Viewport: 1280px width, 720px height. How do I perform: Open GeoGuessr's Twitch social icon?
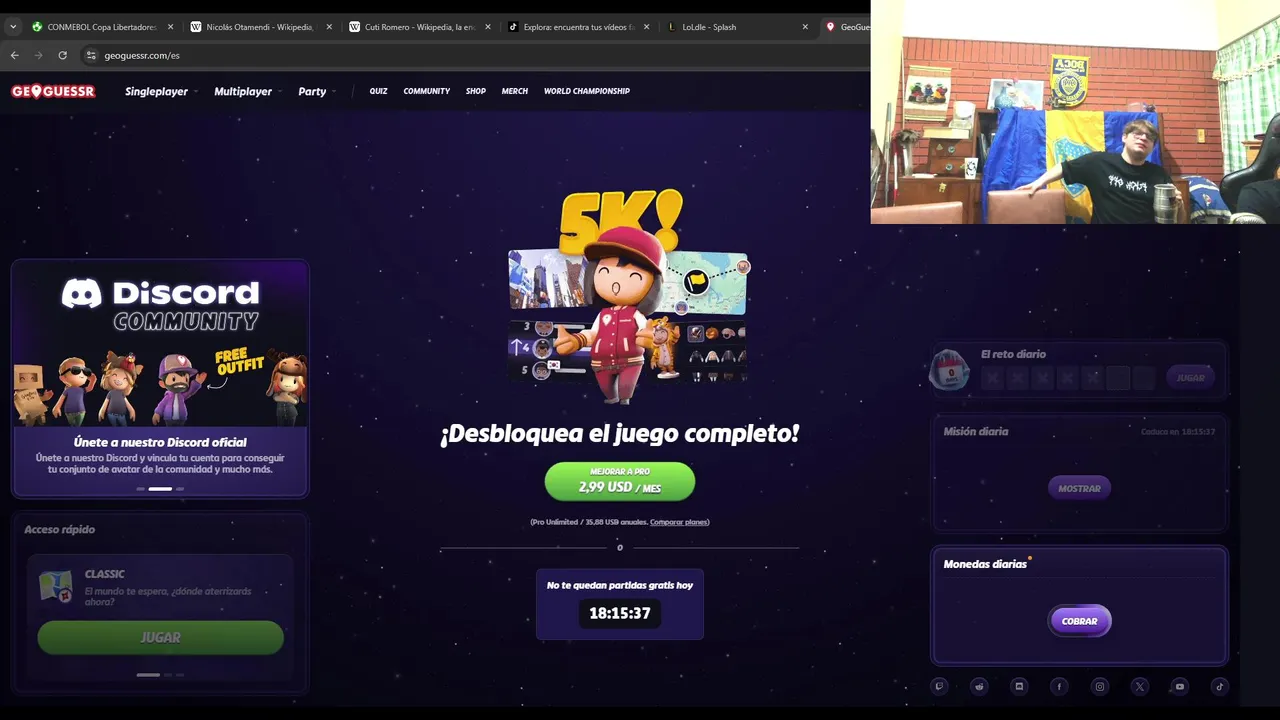tap(939, 686)
